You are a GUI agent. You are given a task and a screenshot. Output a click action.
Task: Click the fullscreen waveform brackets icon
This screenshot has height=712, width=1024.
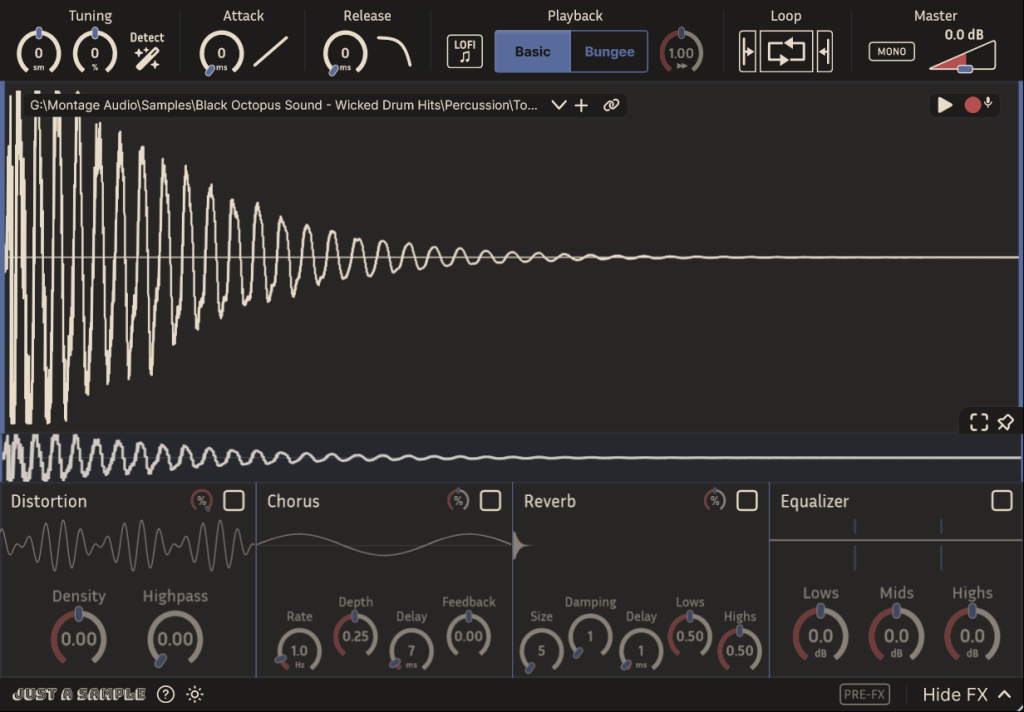click(x=979, y=422)
